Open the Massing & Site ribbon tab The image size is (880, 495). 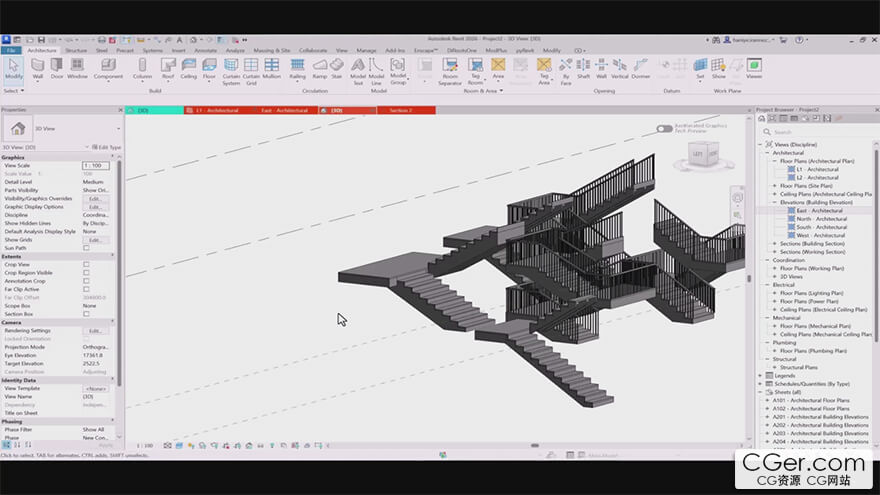272,51
